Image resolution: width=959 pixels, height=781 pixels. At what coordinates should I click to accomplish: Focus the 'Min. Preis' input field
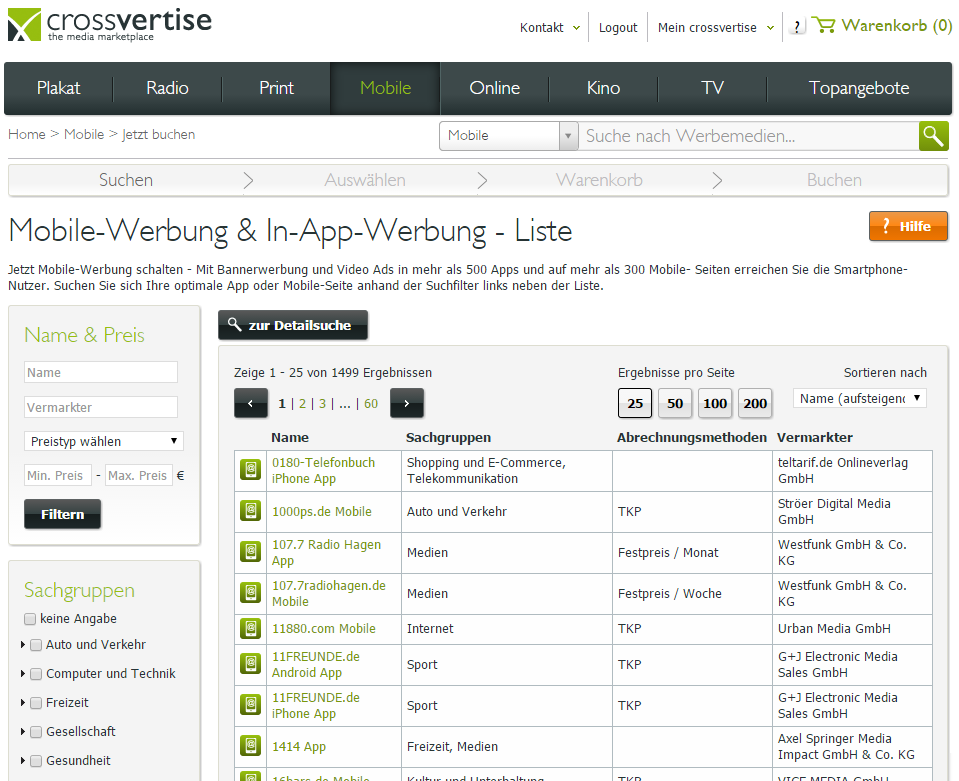pyautogui.click(x=58, y=475)
